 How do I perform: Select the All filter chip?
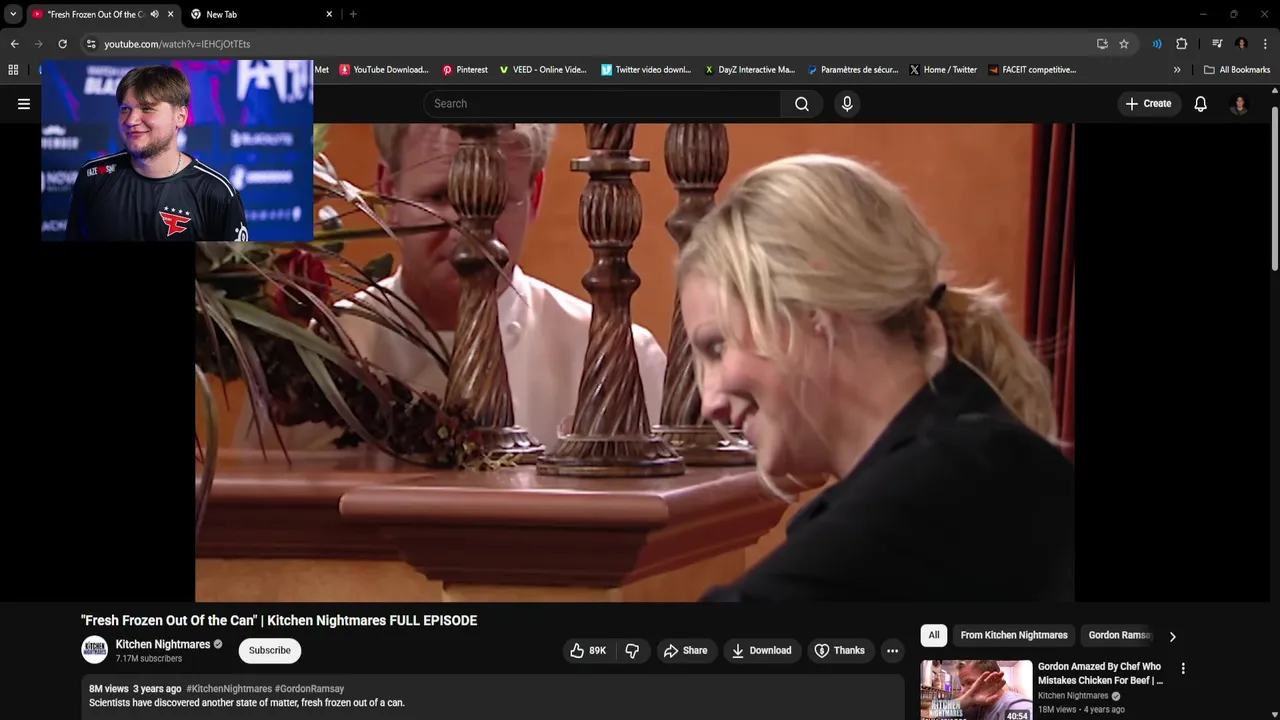(x=933, y=635)
